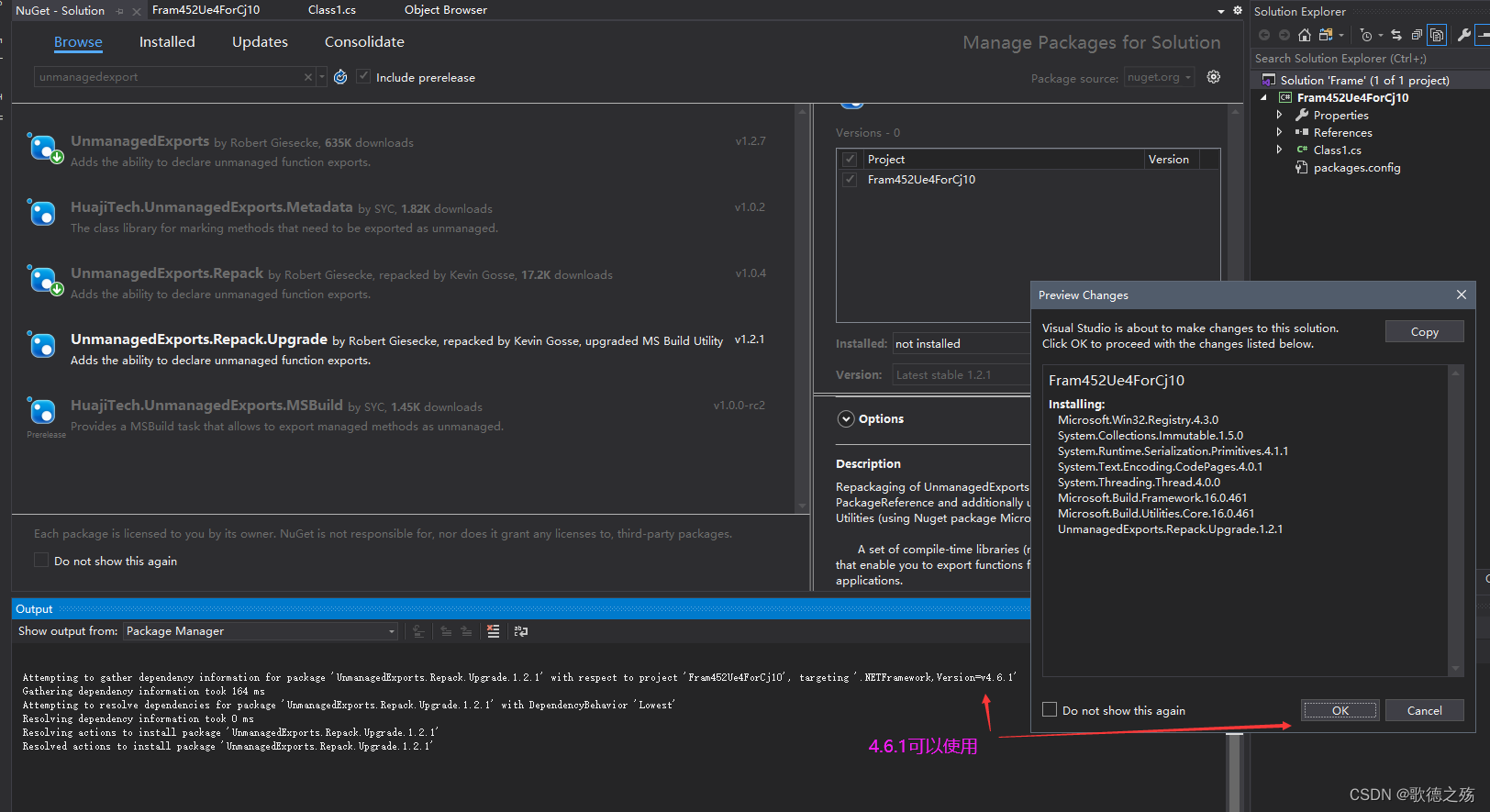This screenshot has height=812, width=1490.
Task: Click the Class1.cs C# file icon
Action: [1301, 150]
